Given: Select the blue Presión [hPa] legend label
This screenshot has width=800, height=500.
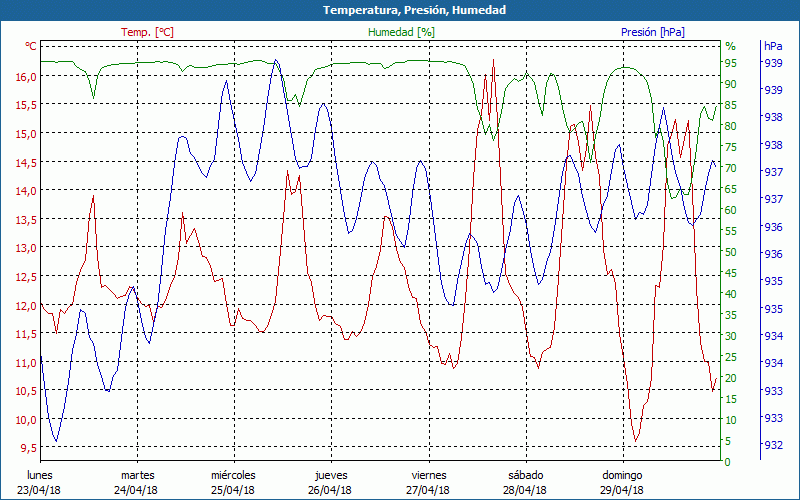Looking at the screenshot, I should click(x=652, y=32).
